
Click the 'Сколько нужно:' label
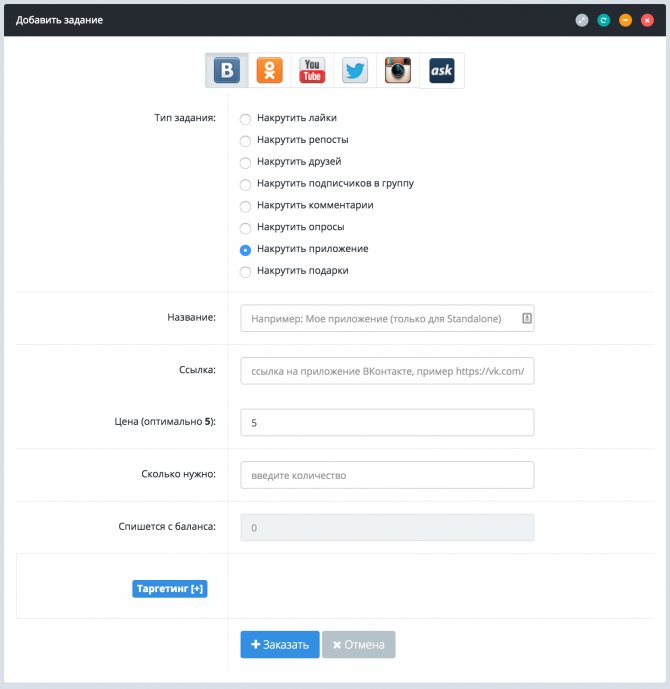point(178,474)
